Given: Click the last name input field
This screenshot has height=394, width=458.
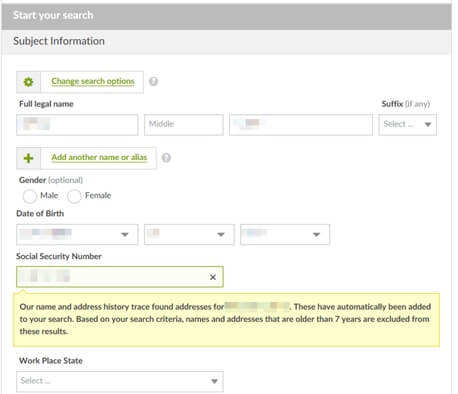Looking at the screenshot, I should [x=301, y=125].
